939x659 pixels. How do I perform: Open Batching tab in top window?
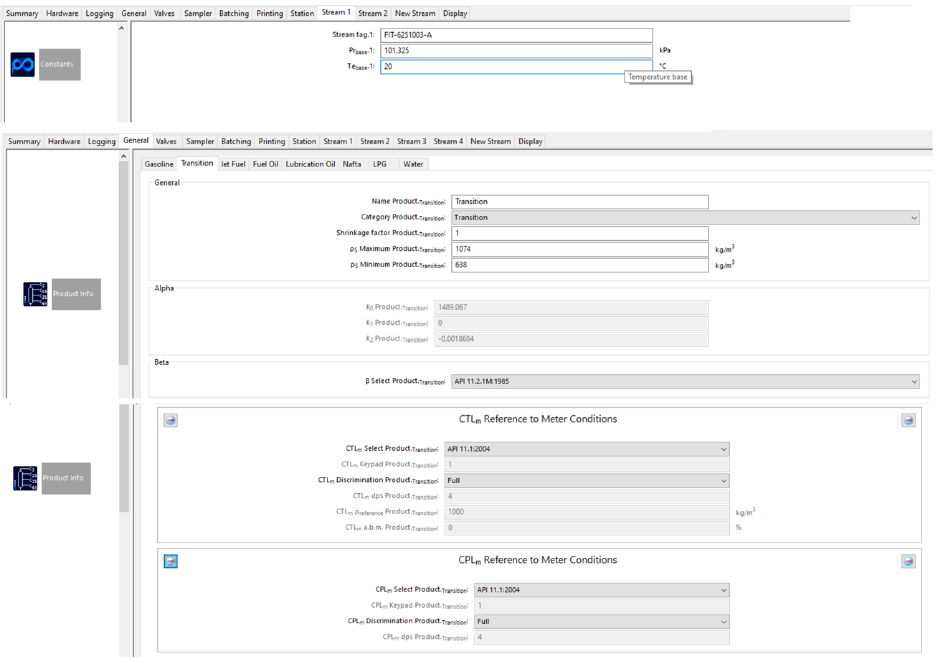pos(234,13)
